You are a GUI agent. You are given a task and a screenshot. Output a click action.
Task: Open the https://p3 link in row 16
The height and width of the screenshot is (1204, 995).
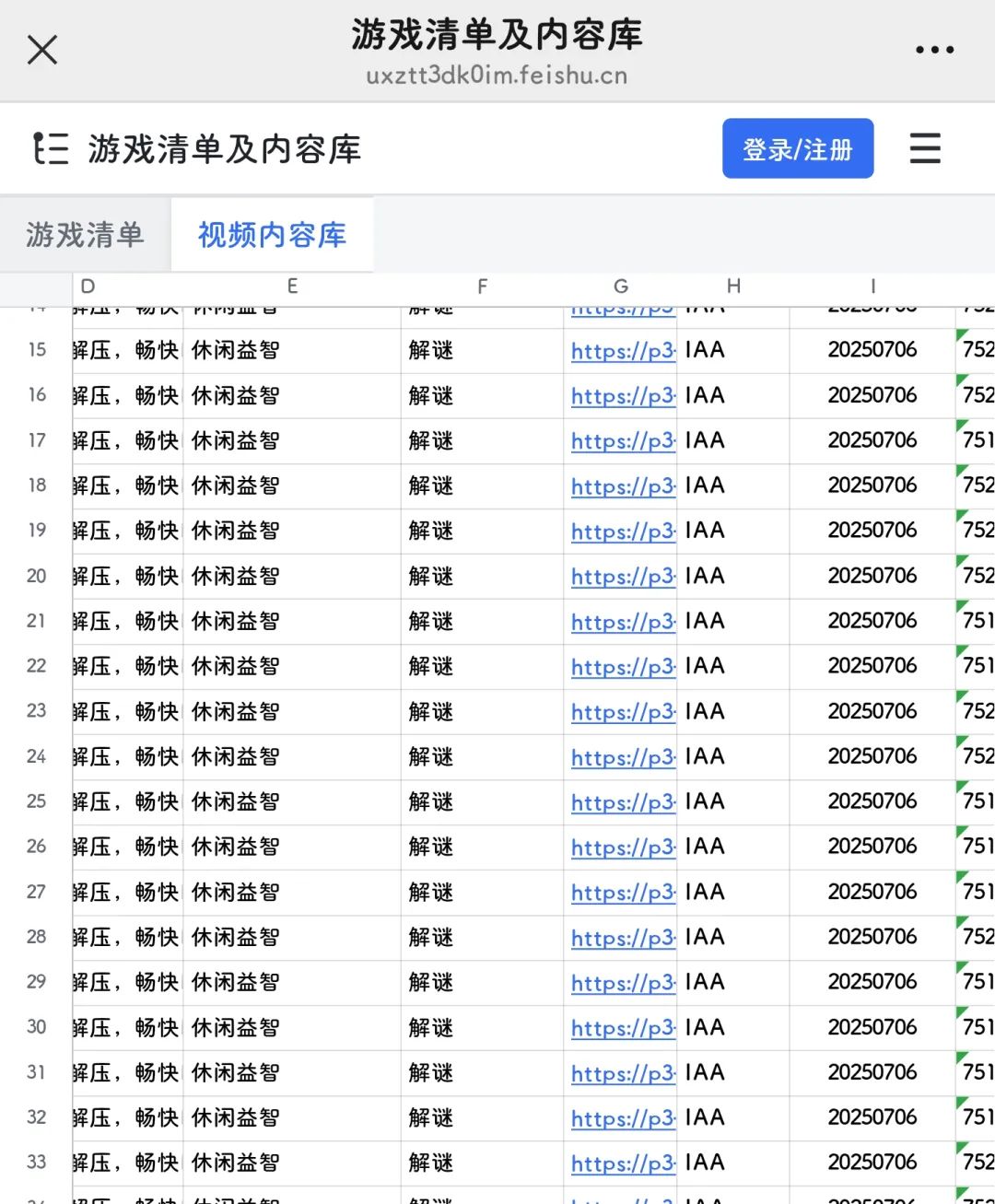[624, 396]
